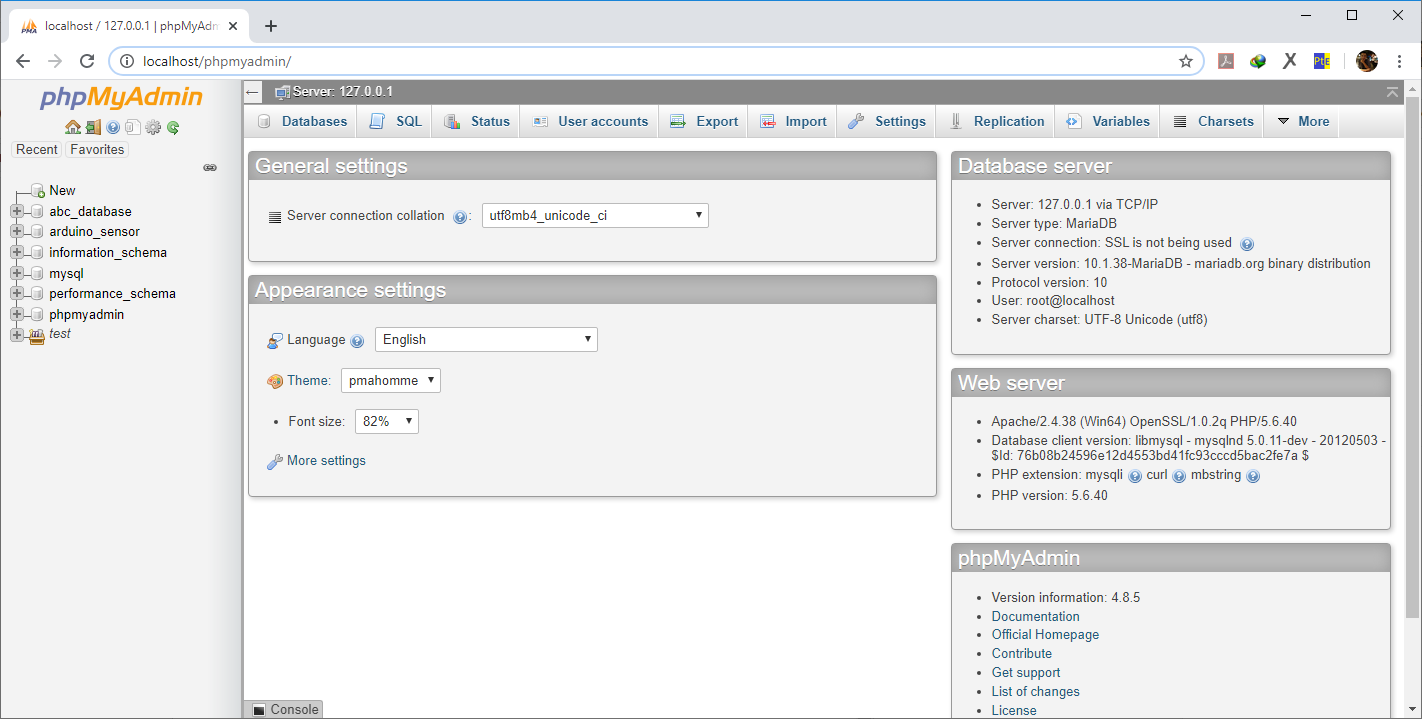
Task: Click the panel collapse arrows icon in sidebar
Action: (x=210, y=168)
